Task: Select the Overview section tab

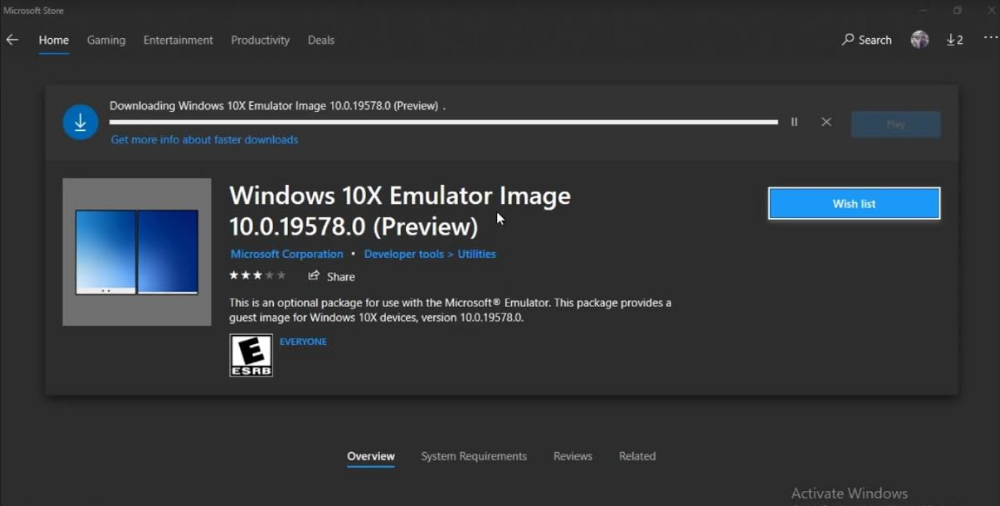Action: 371,456
